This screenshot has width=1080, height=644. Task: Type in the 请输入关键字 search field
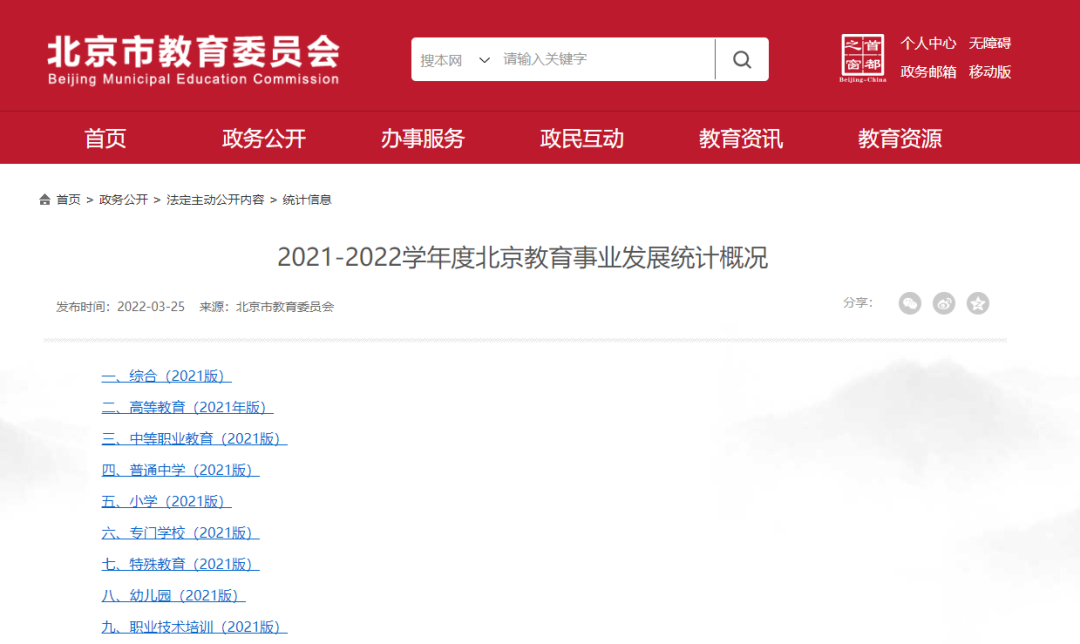605,60
